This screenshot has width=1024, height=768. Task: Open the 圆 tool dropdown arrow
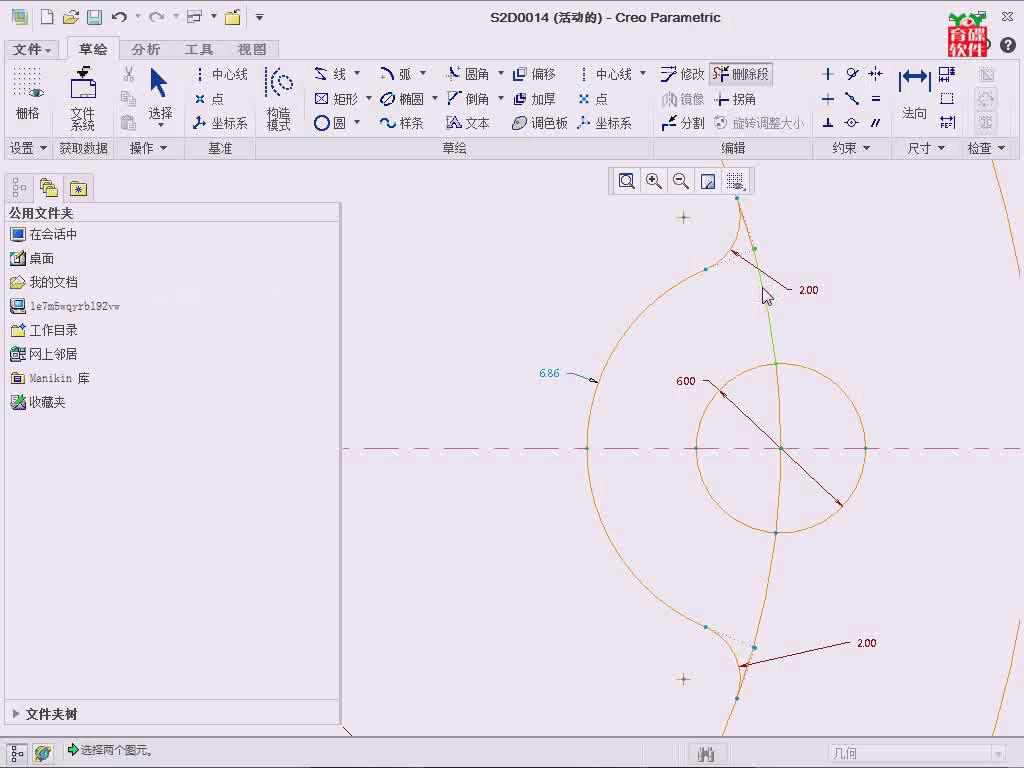357,122
